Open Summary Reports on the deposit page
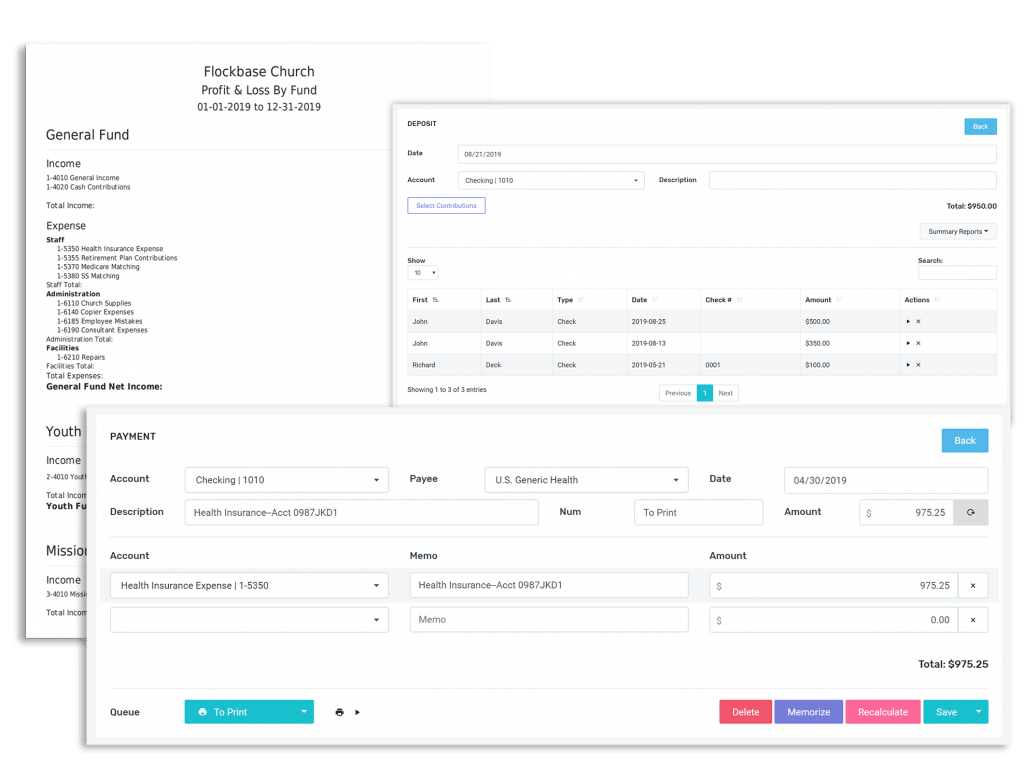The width and height of the screenshot is (1024, 779). tap(957, 231)
